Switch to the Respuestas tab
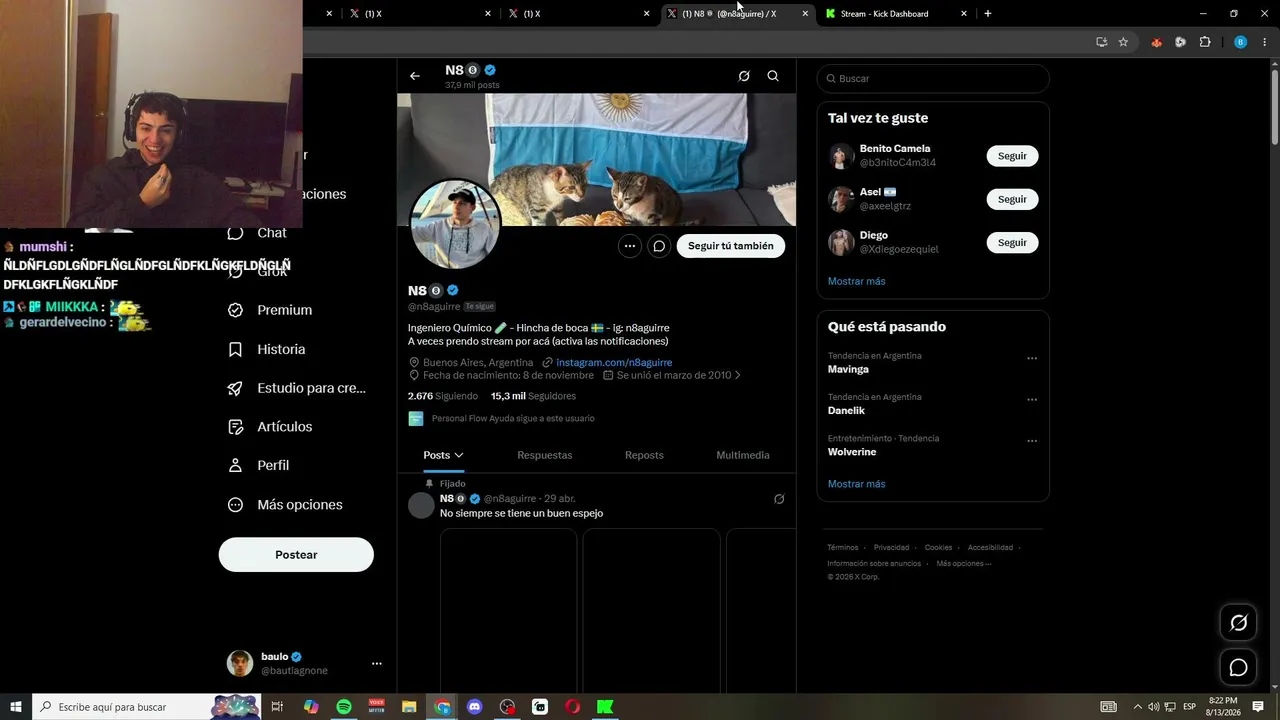1280x720 pixels. [x=545, y=455]
